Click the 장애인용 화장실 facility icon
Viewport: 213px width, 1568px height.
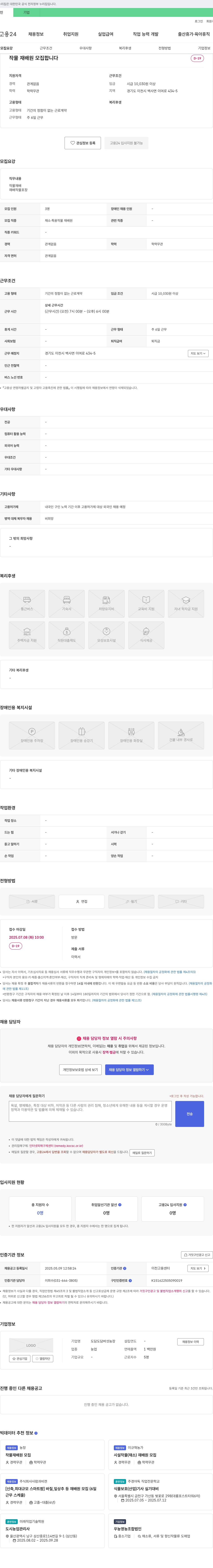(x=131, y=735)
